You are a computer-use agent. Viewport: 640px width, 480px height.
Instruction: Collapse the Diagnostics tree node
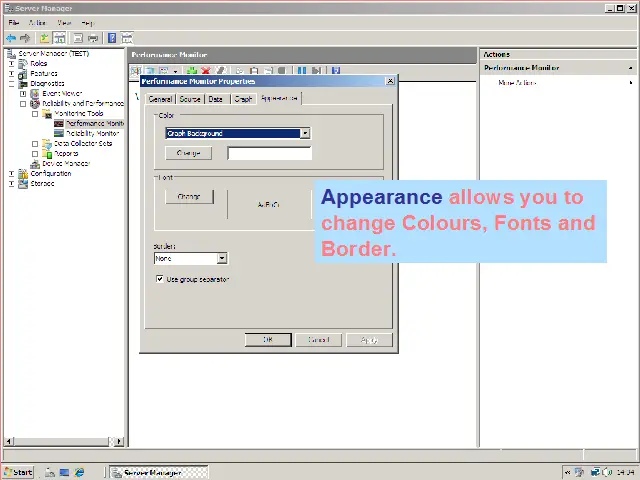[12, 83]
